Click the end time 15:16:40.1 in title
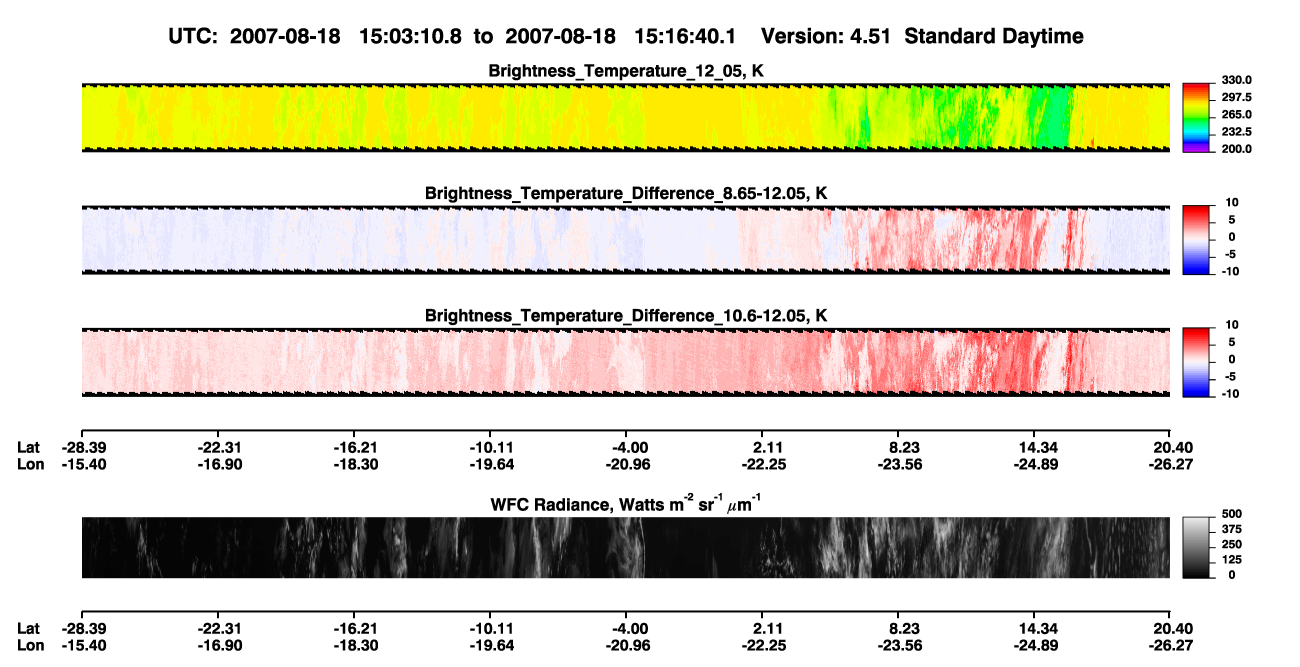Viewport: 1300px width, 667px height. [x=687, y=36]
